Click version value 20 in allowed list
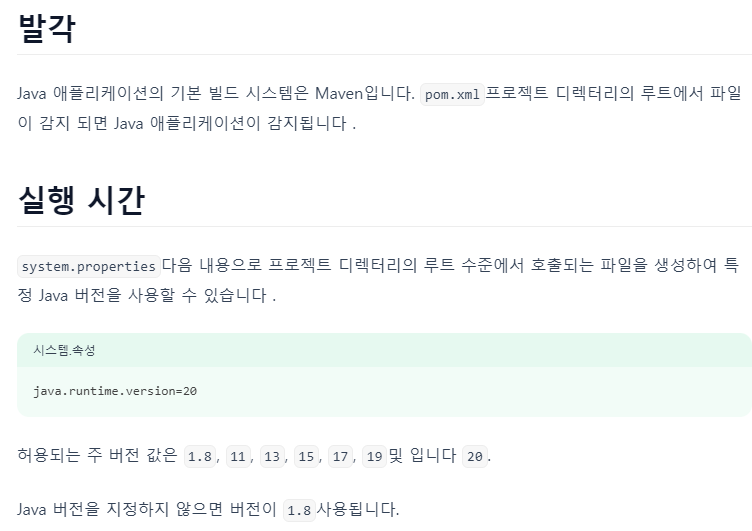 pos(475,456)
